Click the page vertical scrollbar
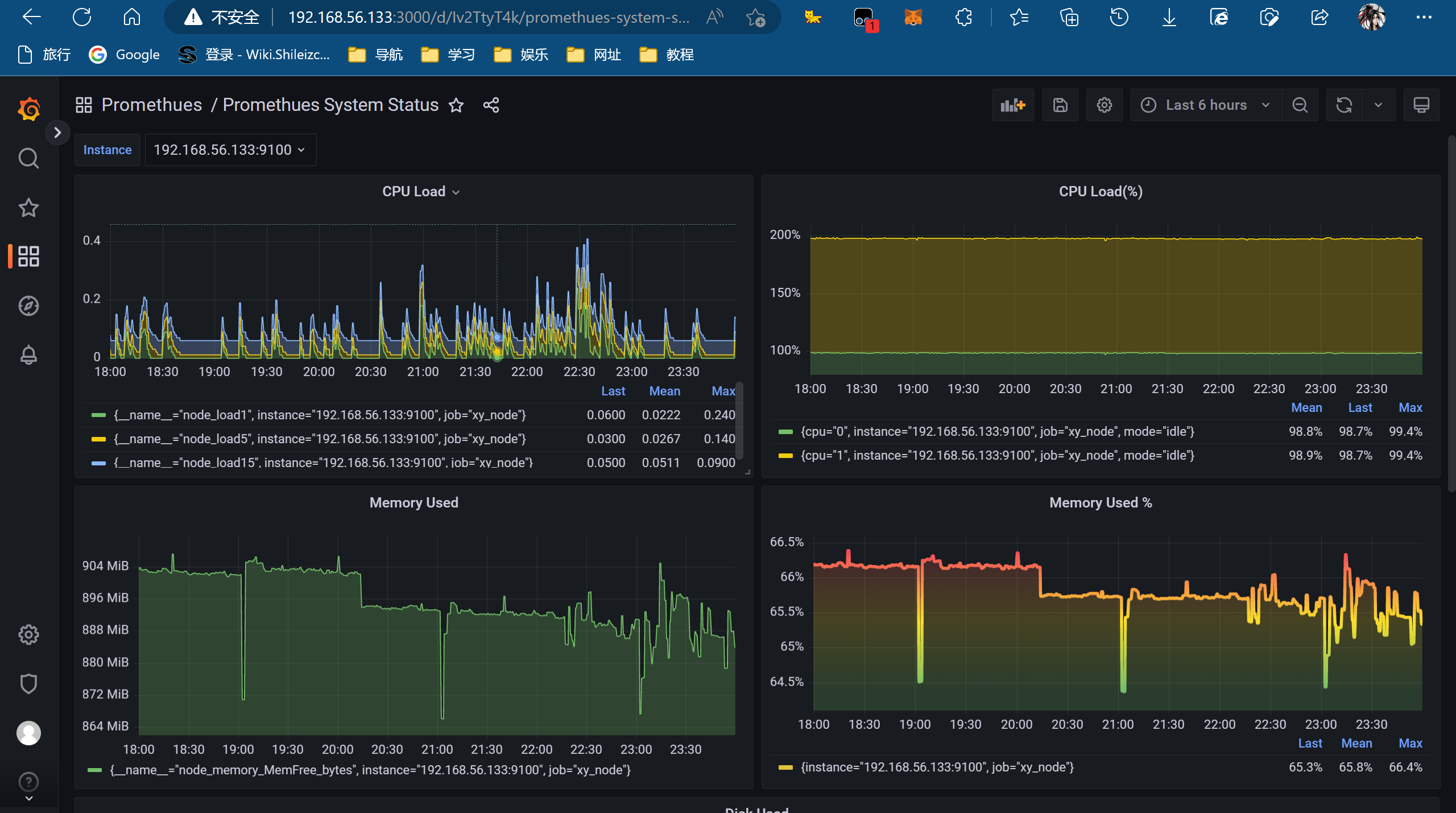 [x=1451, y=313]
